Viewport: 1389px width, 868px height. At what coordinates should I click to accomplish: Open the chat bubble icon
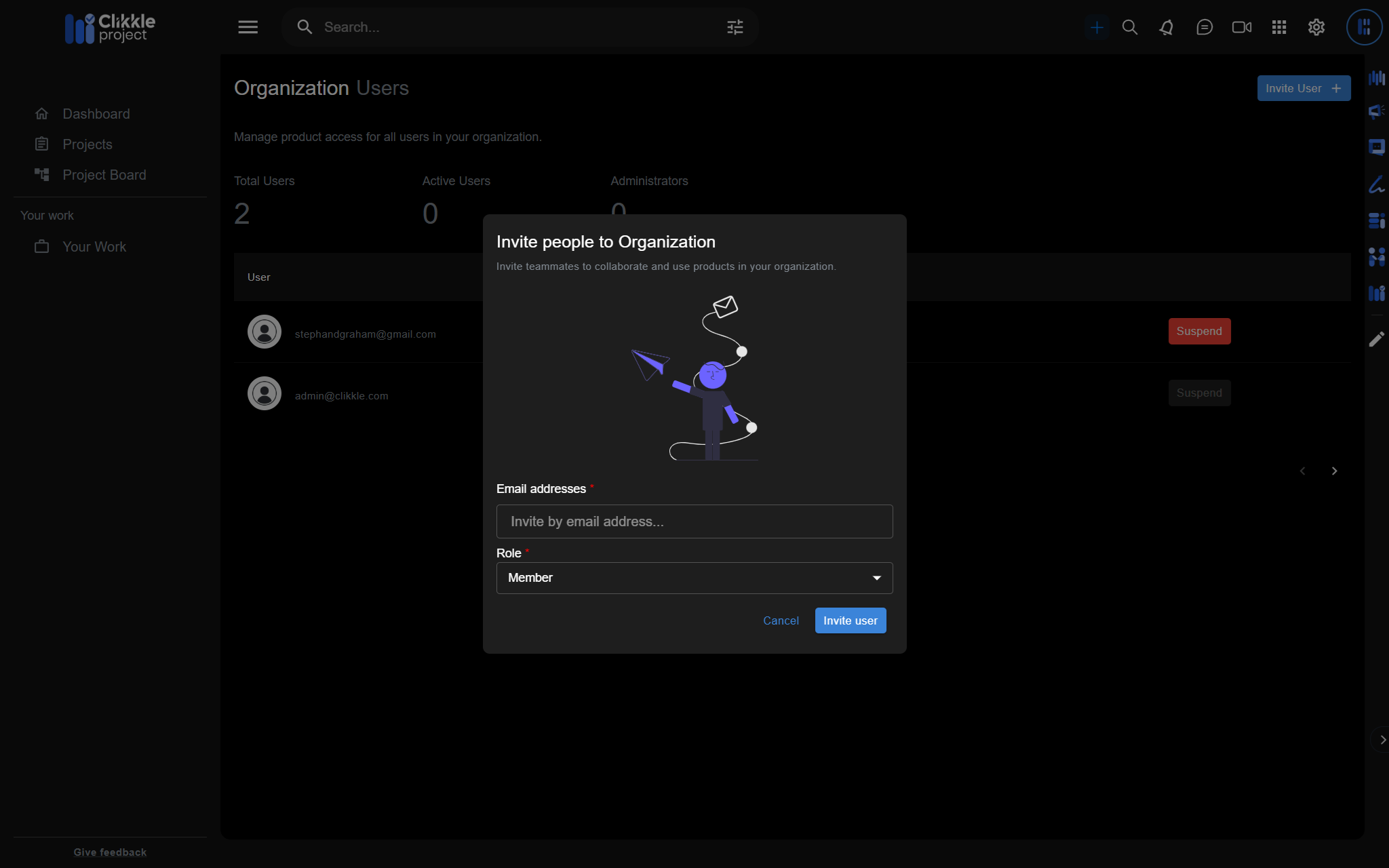[x=1204, y=27]
